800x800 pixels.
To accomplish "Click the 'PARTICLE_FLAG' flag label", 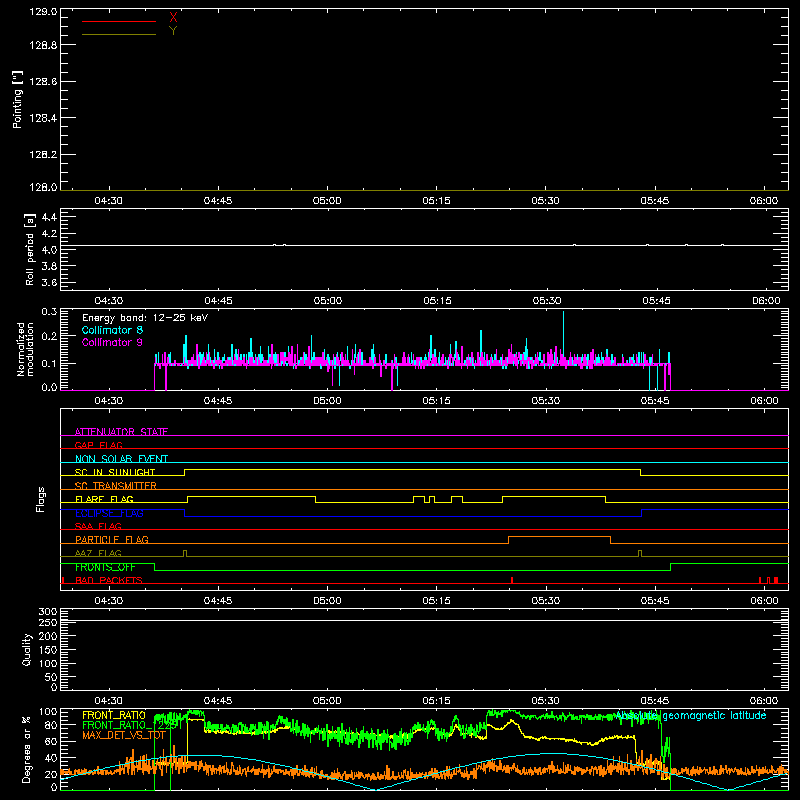I will pyautogui.click(x=112, y=539).
